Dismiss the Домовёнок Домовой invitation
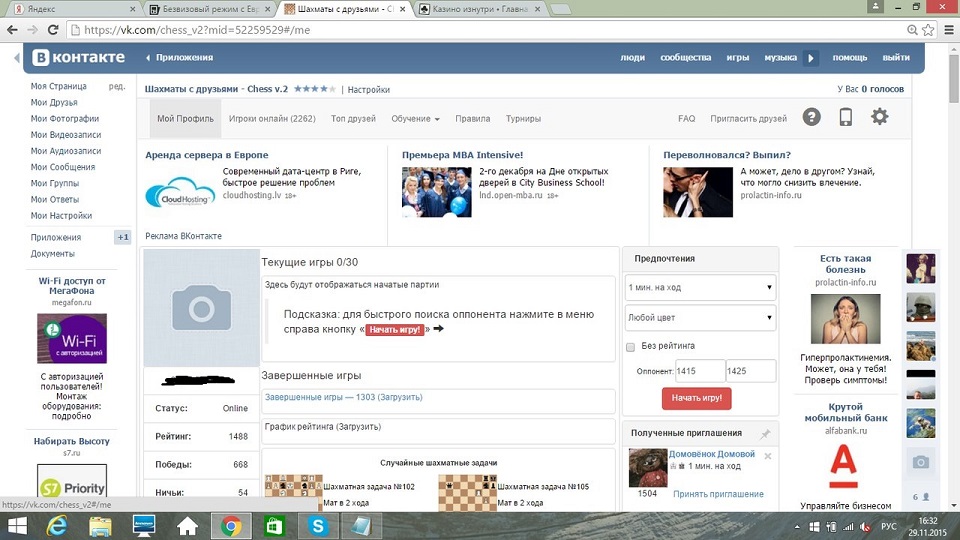Viewport: 960px width, 540px height. coord(768,456)
